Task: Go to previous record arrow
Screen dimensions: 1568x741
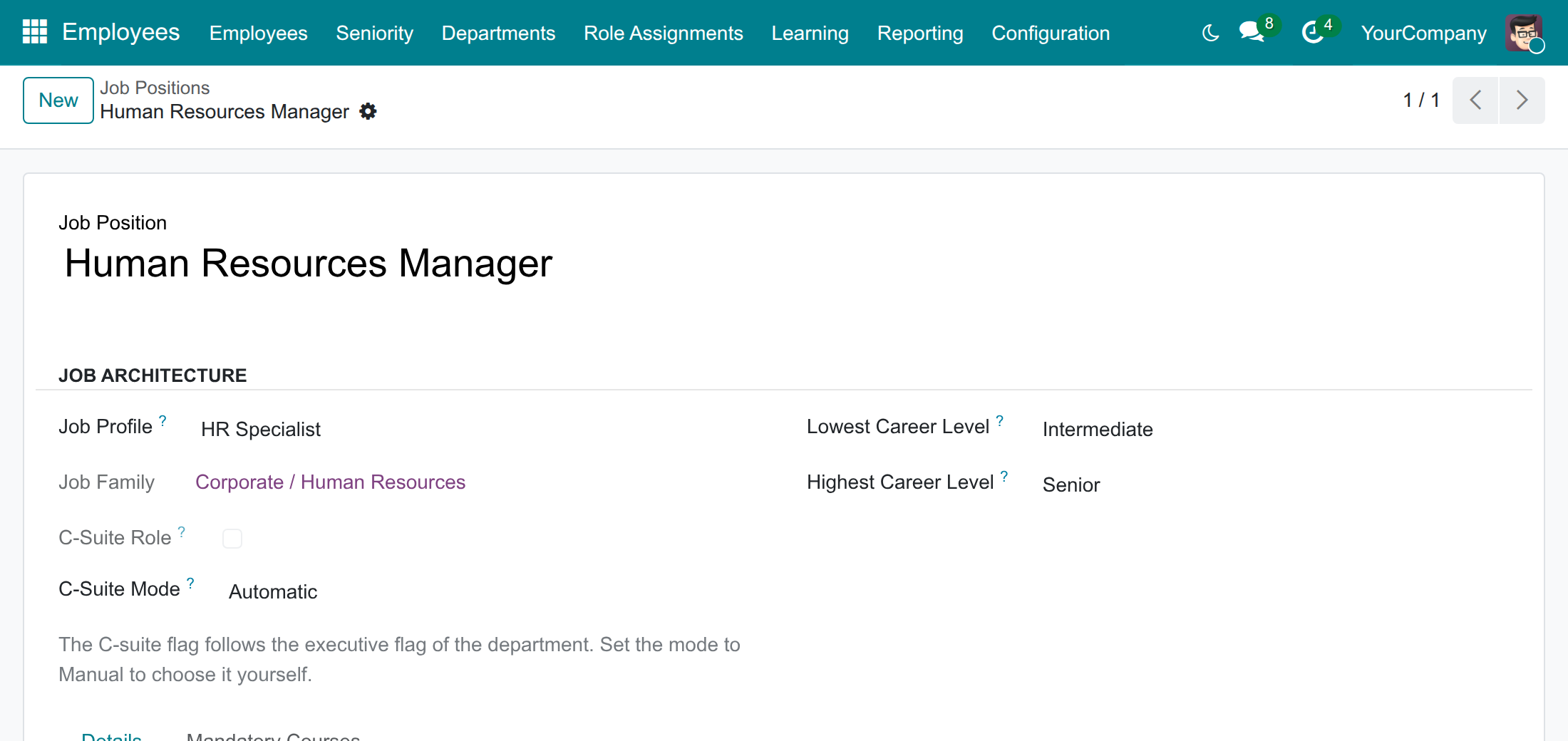Action: click(1475, 100)
